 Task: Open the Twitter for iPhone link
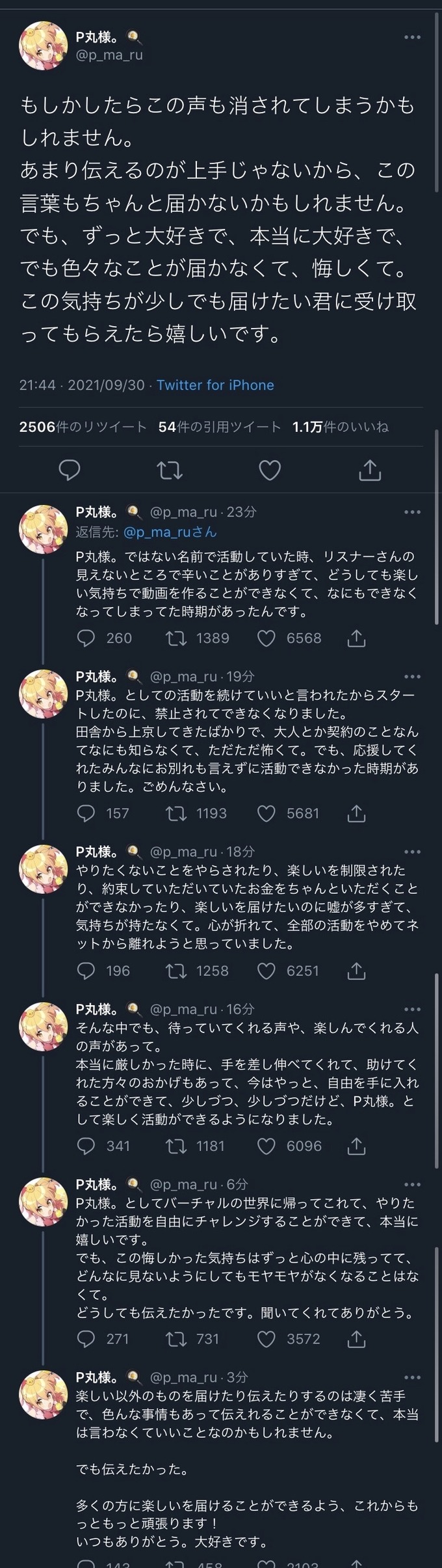point(215,385)
